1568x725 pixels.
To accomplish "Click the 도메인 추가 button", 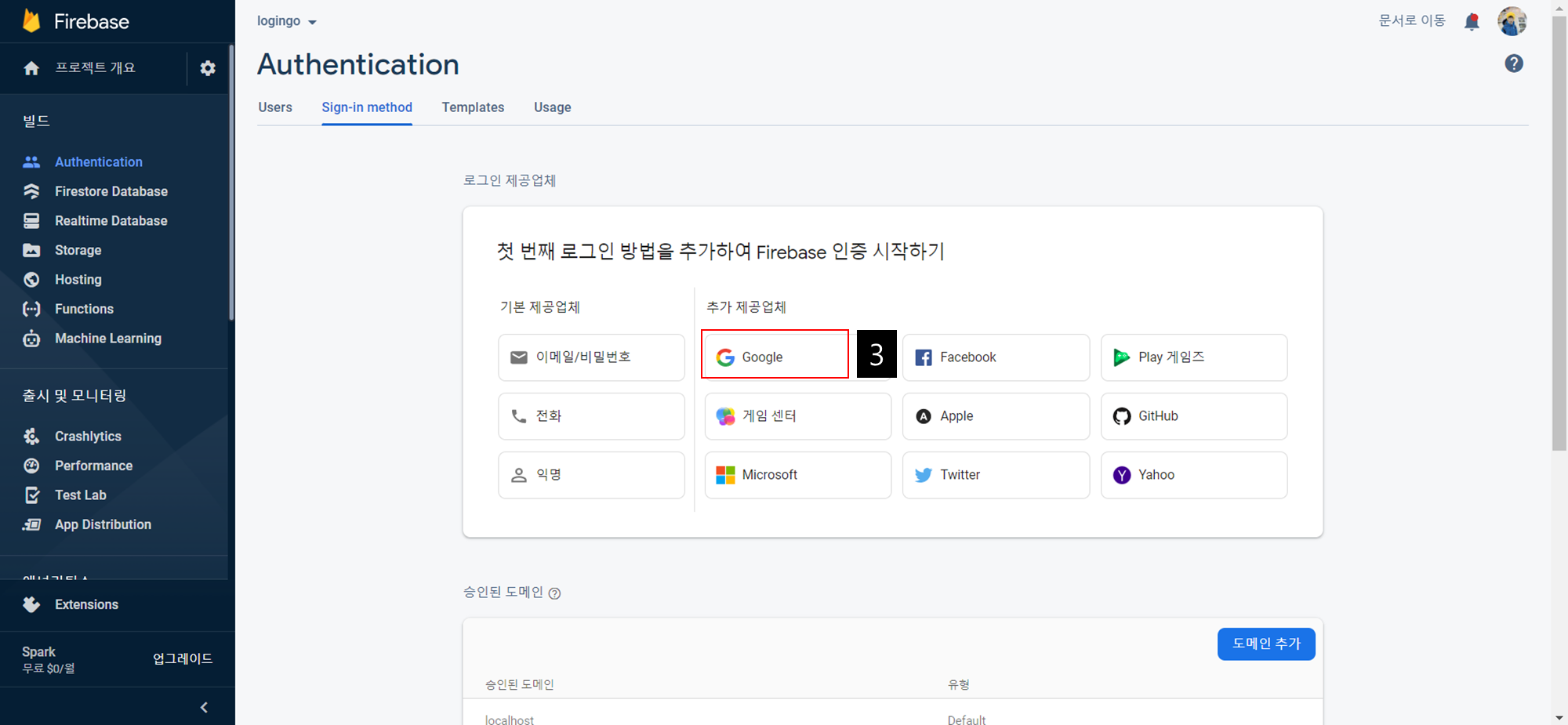I will click(1266, 643).
